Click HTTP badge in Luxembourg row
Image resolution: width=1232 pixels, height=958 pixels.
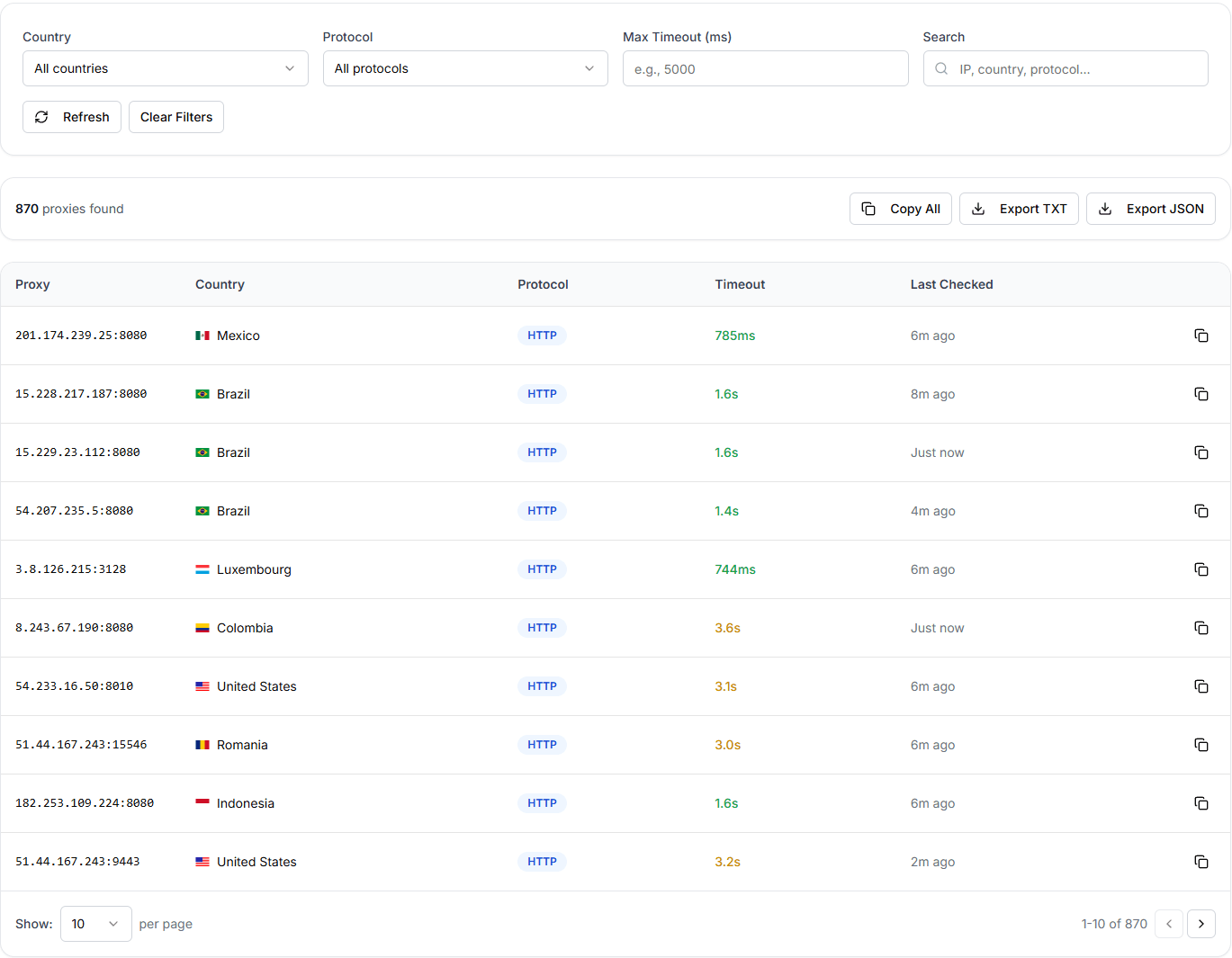coord(542,569)
